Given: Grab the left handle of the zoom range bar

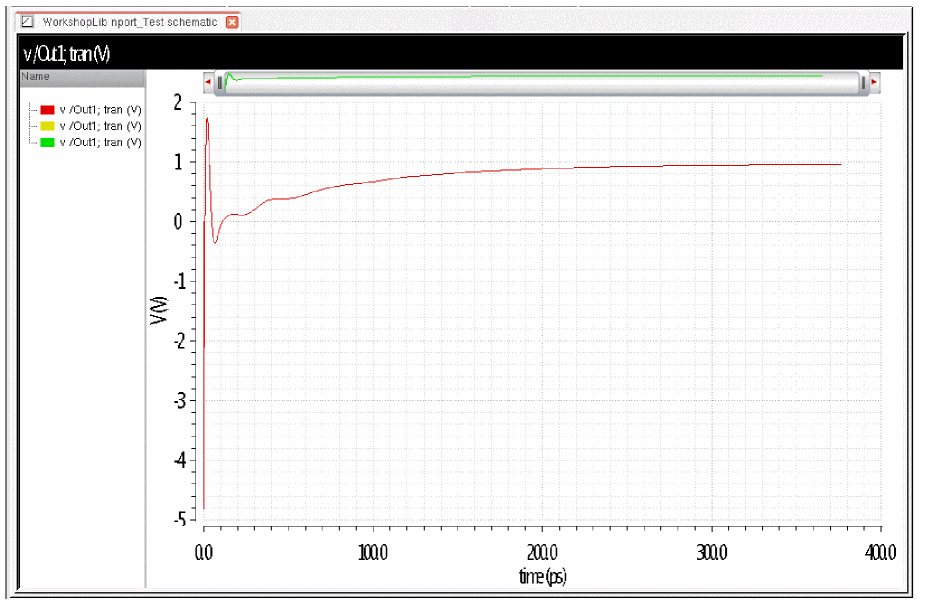Looking at the screenshot, I should point(219,83).
